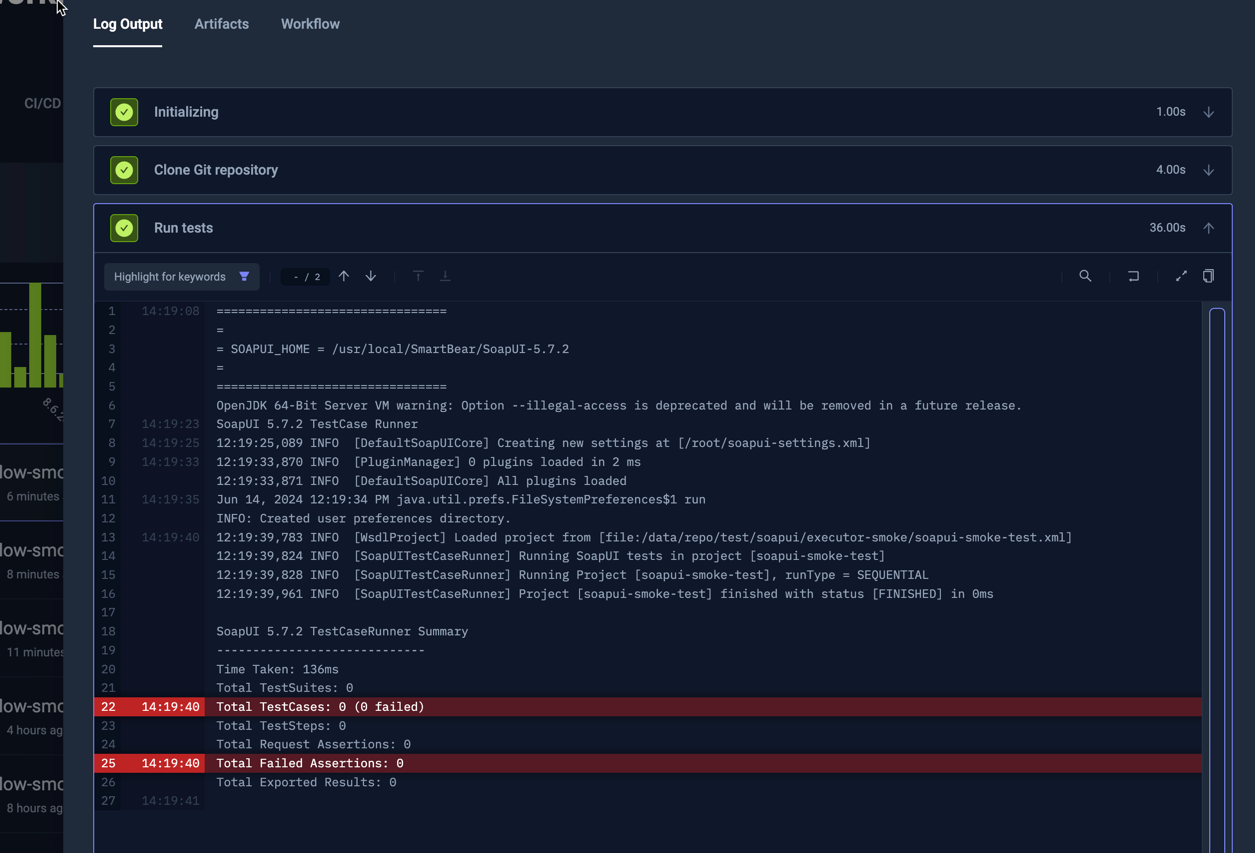Open the CI/CD section in sidebar
The width and height of the screenshot is (1255, 853).
tap(41, 102)
